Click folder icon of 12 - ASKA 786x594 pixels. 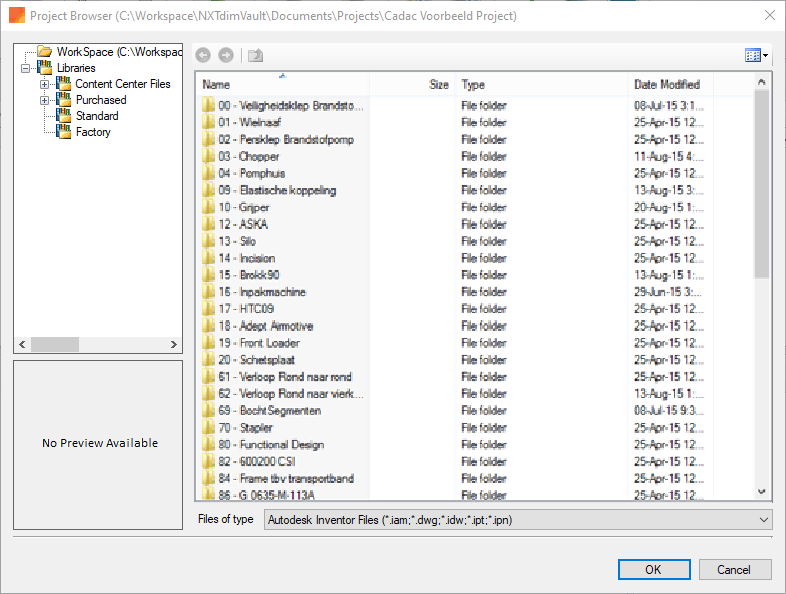209,225
